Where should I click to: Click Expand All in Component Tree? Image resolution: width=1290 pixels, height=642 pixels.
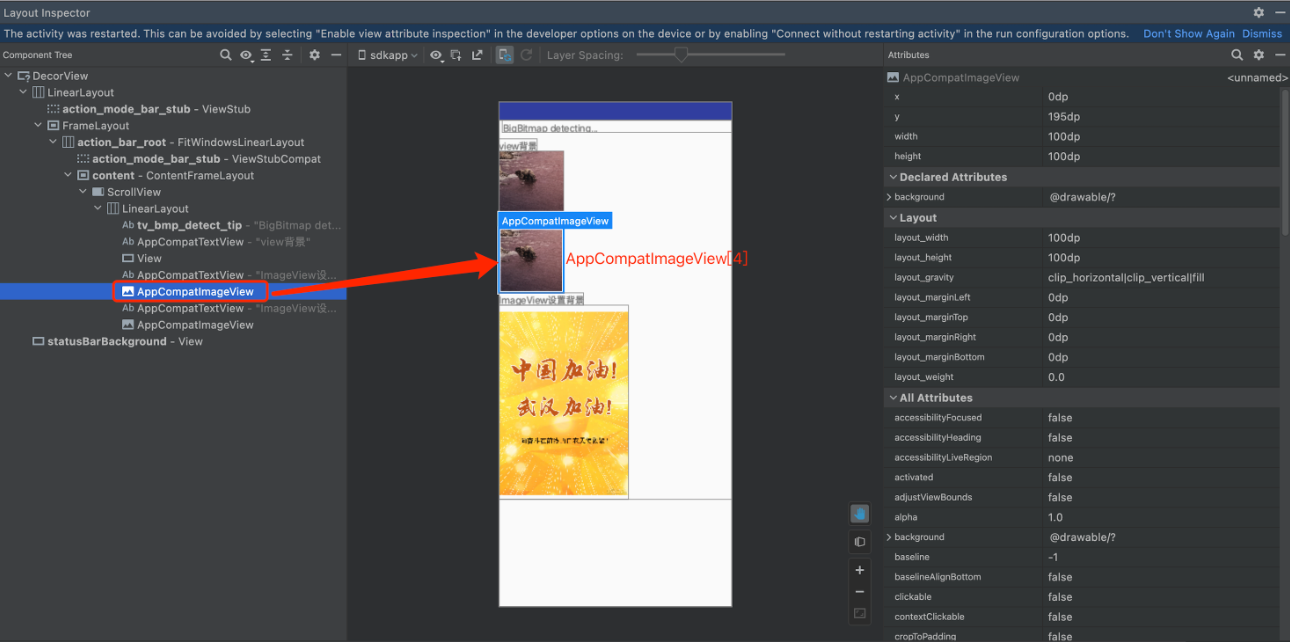coord(266,55)
